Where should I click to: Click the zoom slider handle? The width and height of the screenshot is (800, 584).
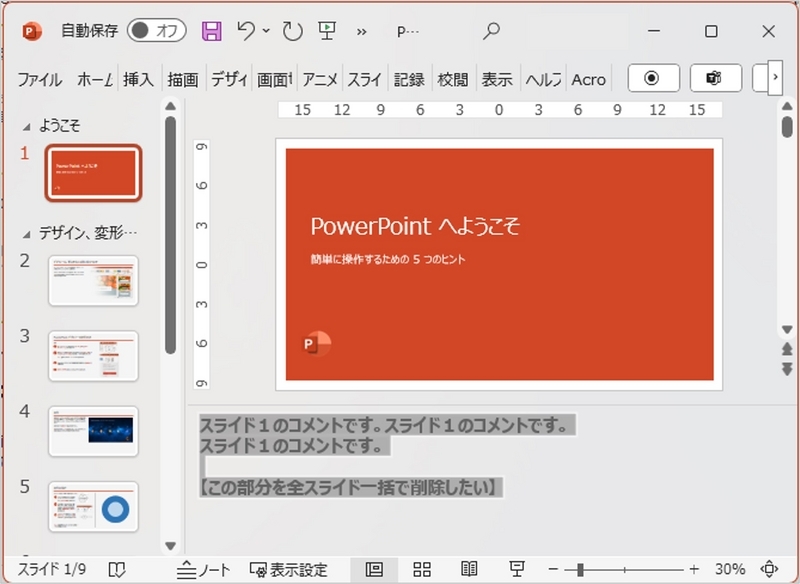click(x=580, y=569)
